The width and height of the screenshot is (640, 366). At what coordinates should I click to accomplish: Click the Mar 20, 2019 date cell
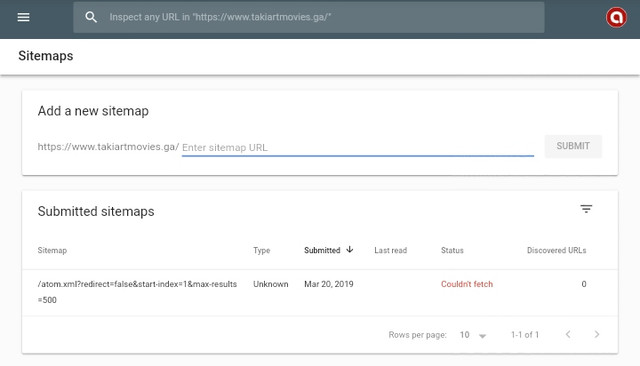(x=329, y=284)
